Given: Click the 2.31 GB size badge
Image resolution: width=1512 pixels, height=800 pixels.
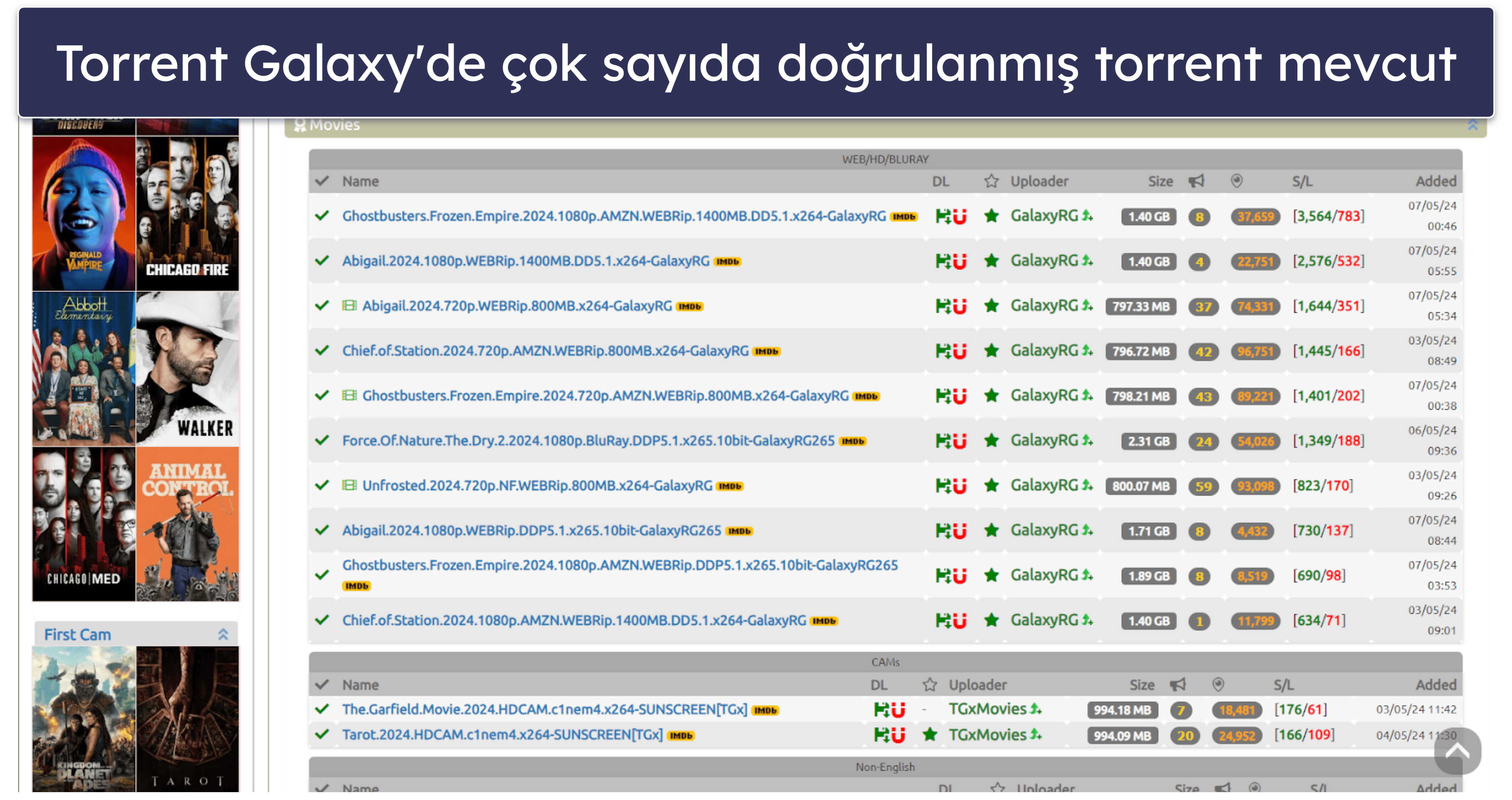Looking at the screenshot, I should point(1149,442).
